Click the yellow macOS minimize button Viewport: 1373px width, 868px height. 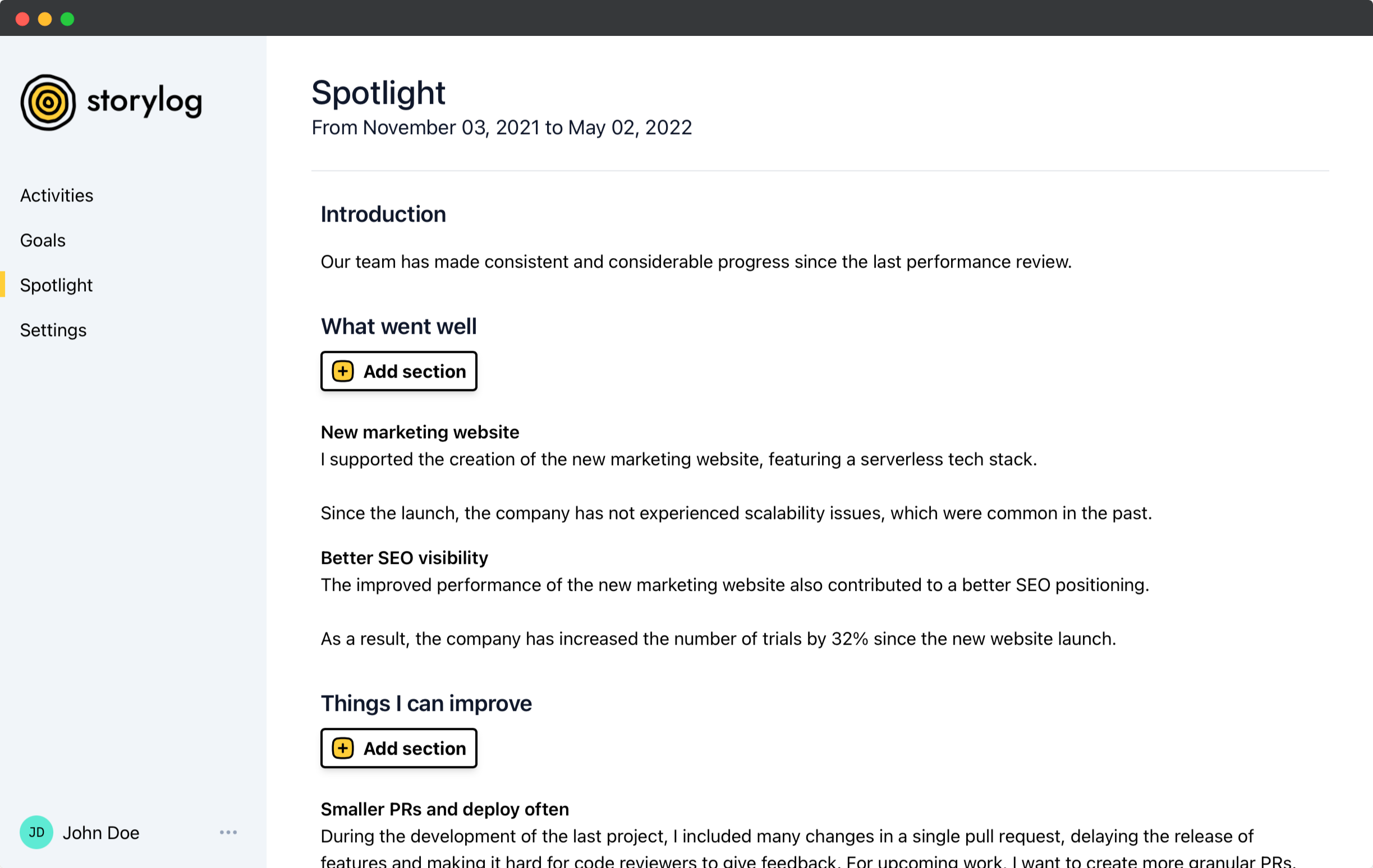[44, 19]
